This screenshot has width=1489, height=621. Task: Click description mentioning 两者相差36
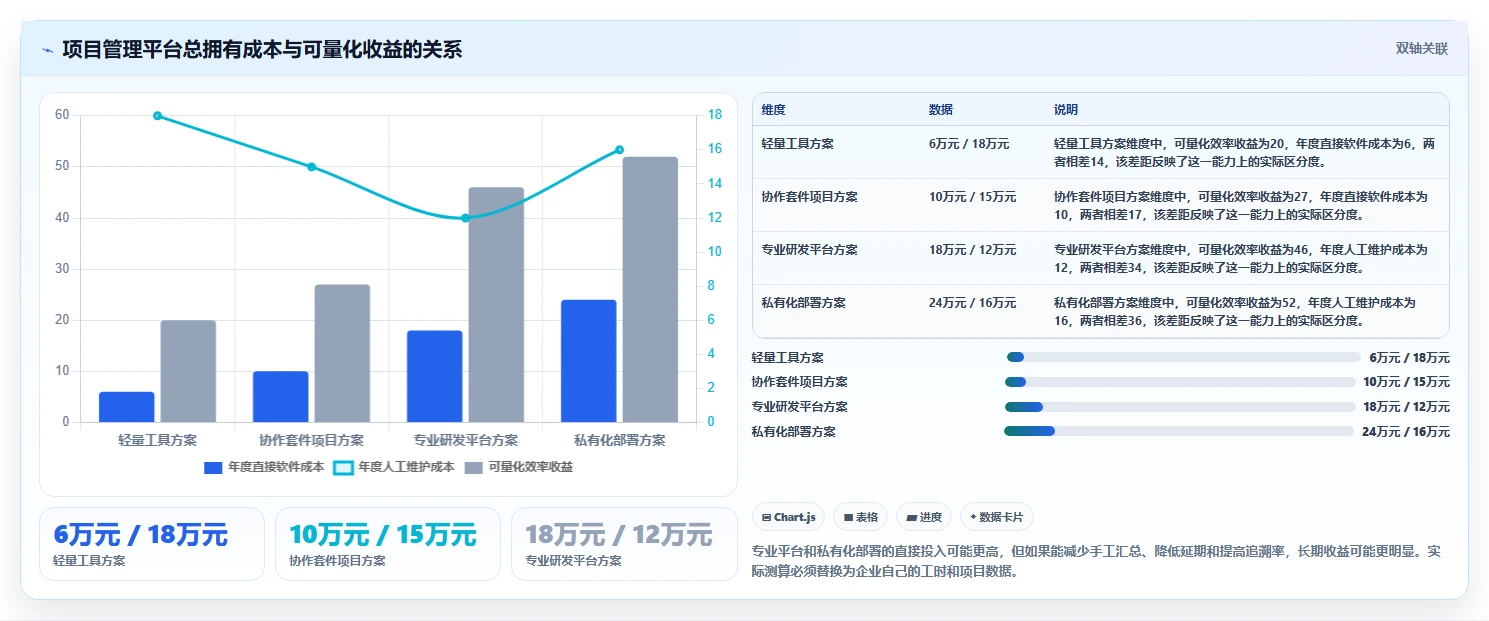tap(1235, 312)
